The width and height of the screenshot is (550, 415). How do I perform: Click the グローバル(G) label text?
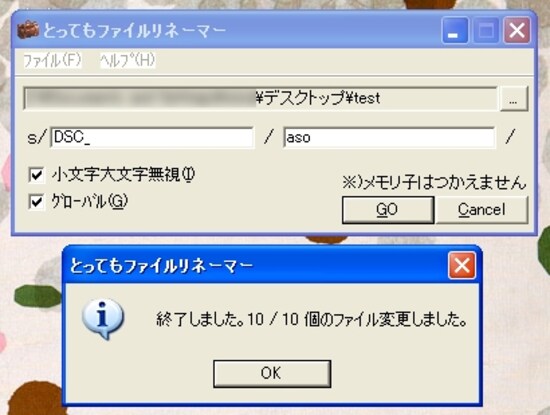point(90,202)
